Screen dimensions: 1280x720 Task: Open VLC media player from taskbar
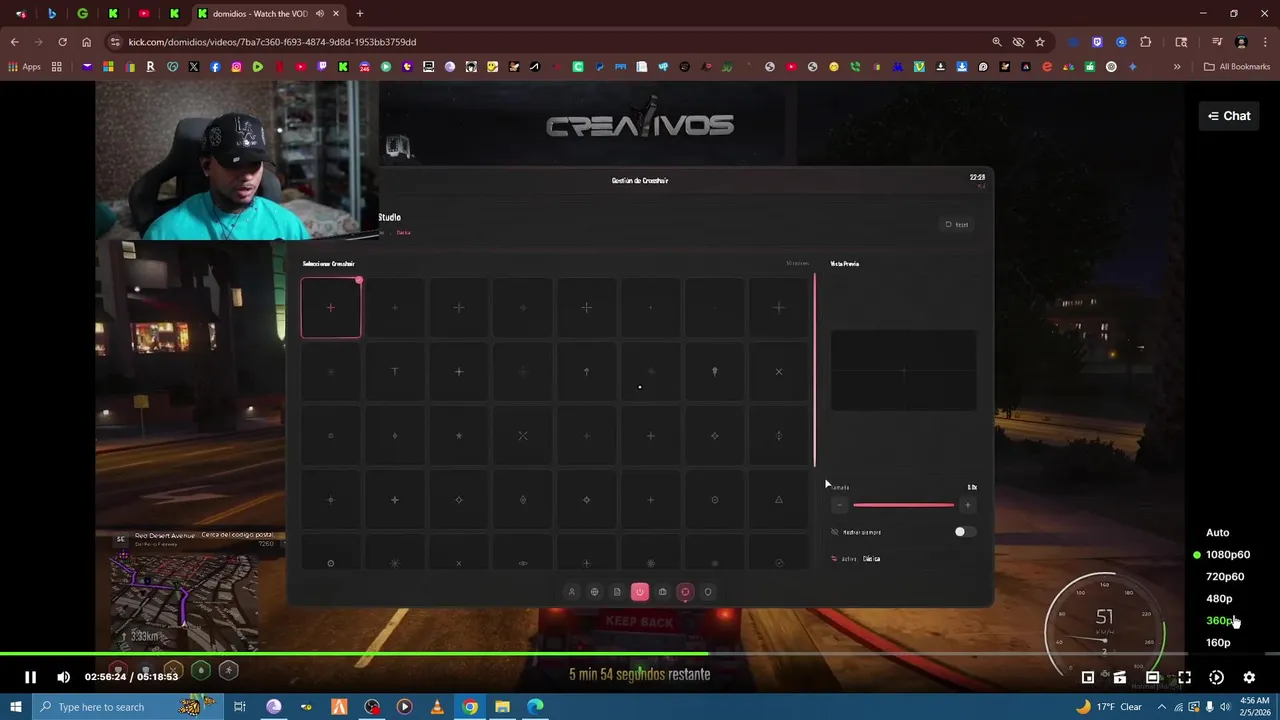point(437,707)
